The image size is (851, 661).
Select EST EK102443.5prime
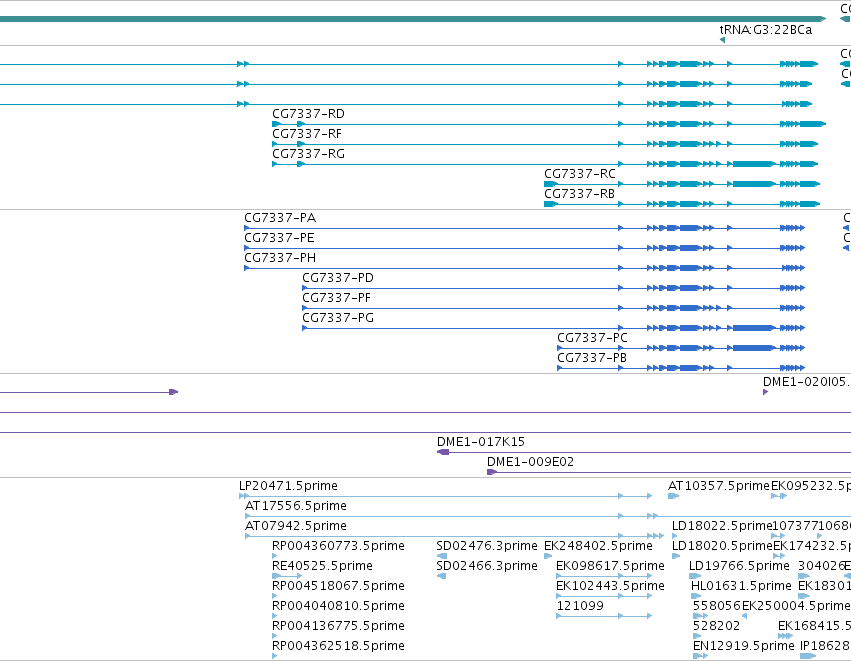[x=610, y=587]
